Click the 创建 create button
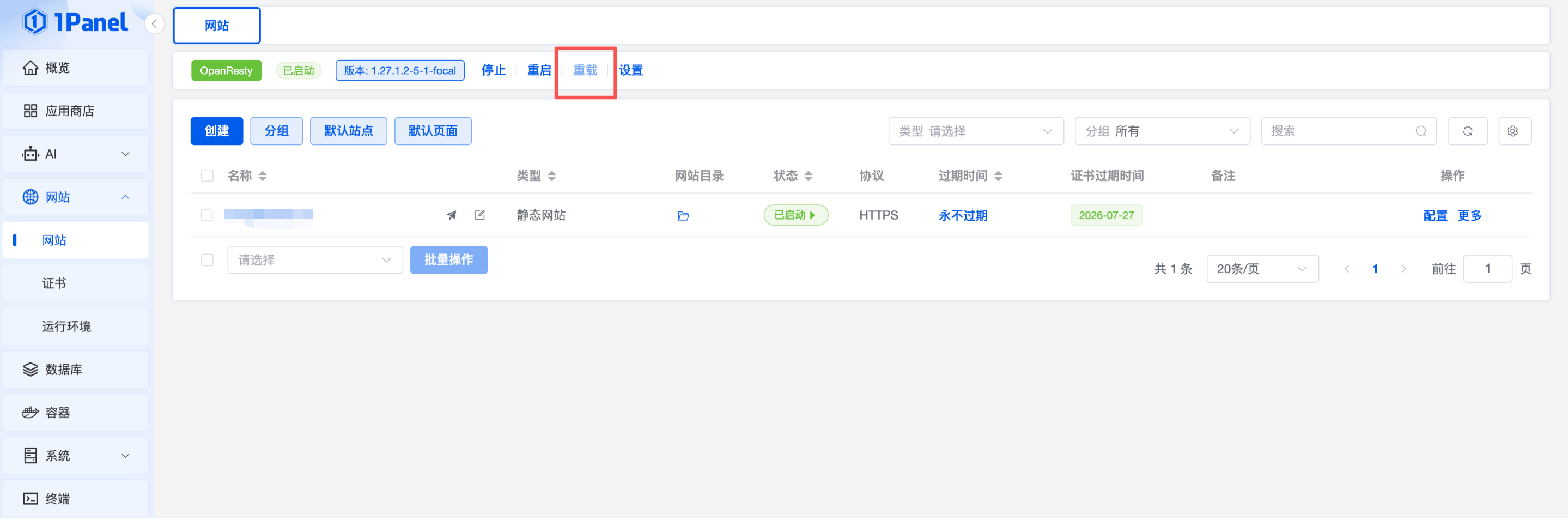This screenshot has height=520, width=1568. tap(216, 131)
